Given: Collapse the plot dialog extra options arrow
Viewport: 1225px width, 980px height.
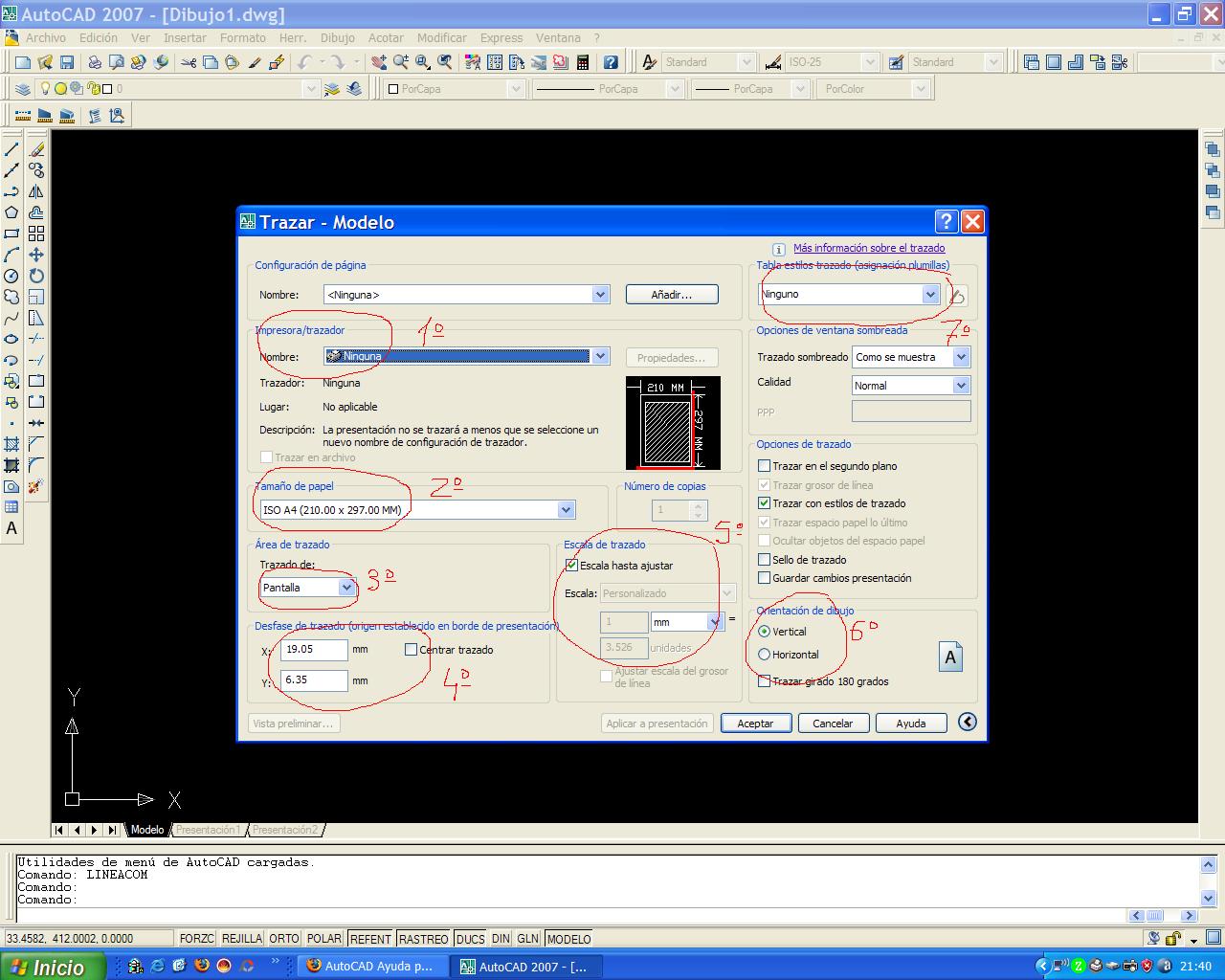Looking at the screenshot, I should click(x=968, y=722).
